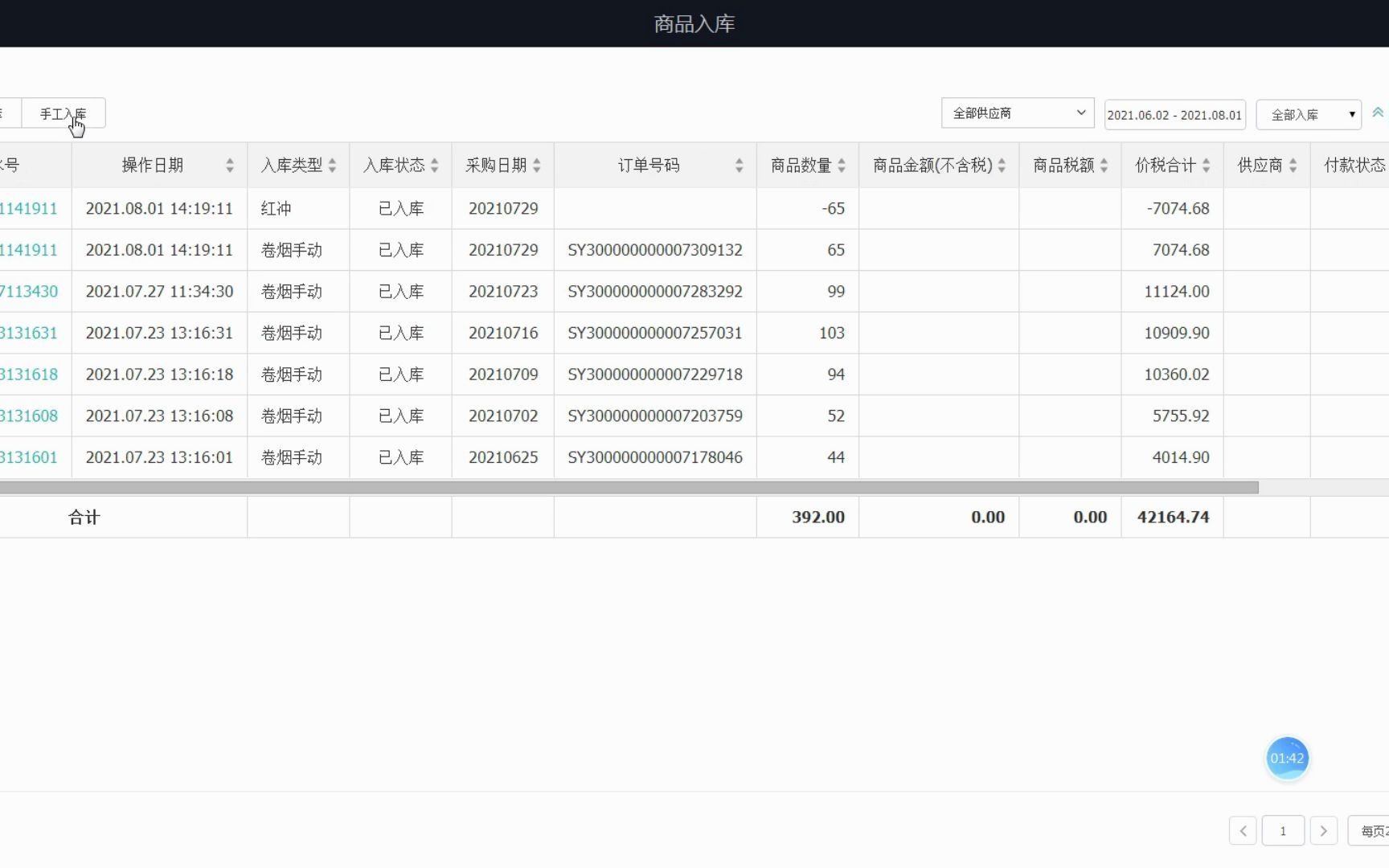The image size is (1389, 868).
Task: Sort by 供应商 column
Action: coord(1293,166)
